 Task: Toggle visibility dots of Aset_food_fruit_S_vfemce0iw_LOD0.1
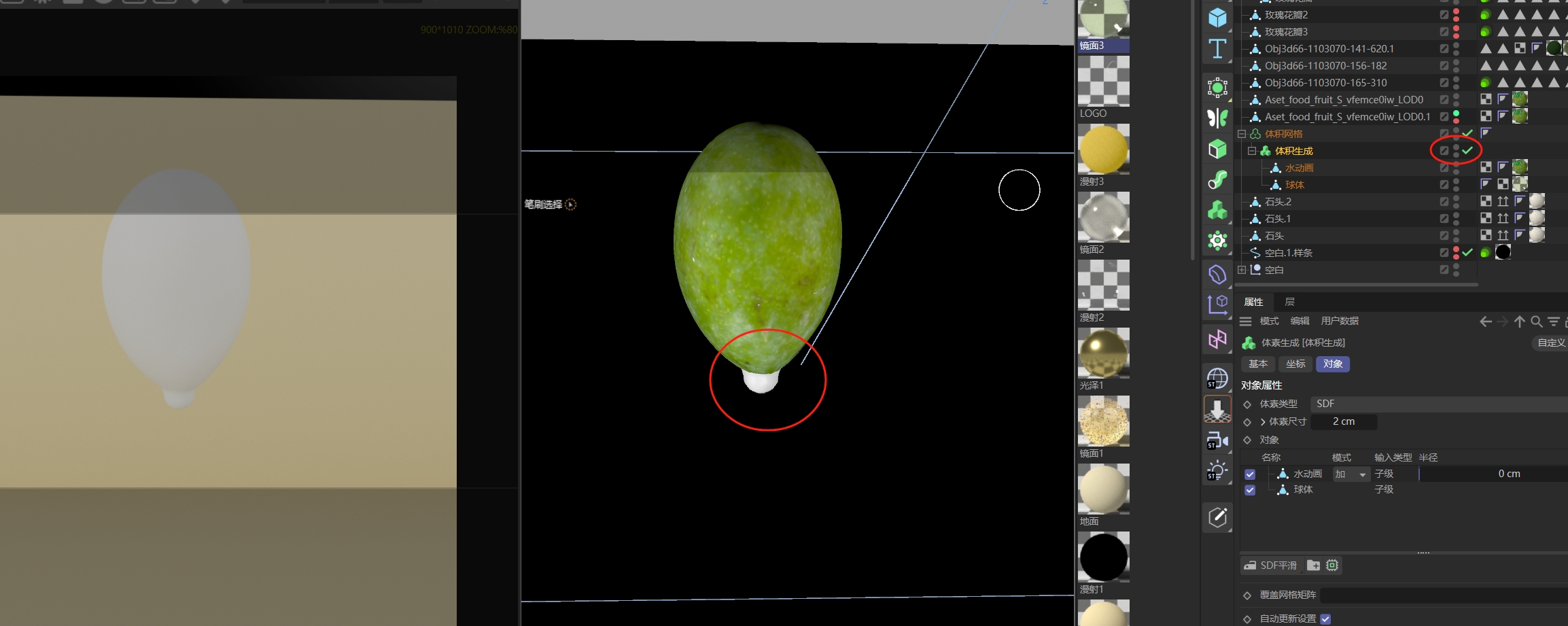point(1456,116)
